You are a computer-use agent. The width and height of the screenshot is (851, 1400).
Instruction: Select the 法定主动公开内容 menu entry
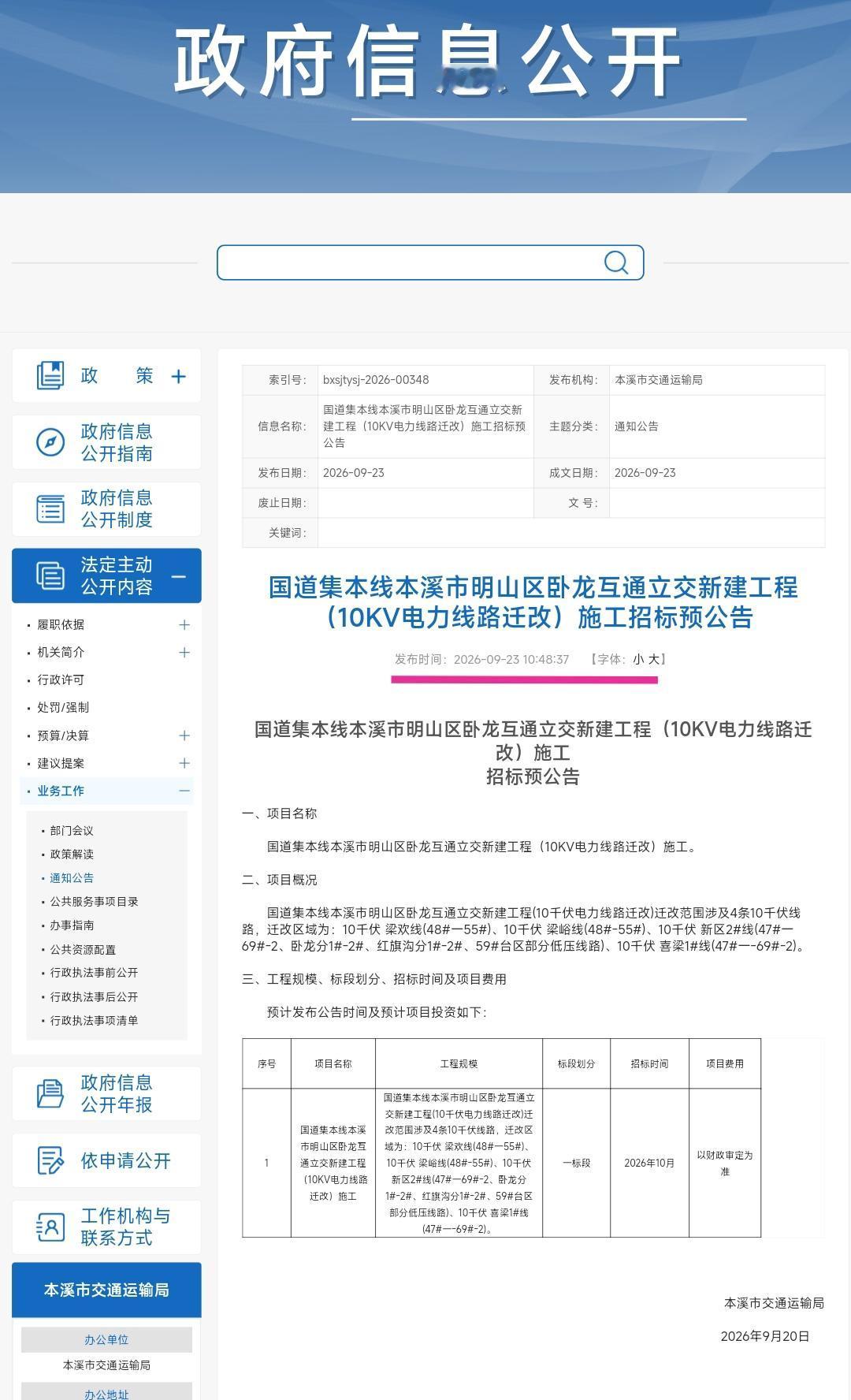106,575
